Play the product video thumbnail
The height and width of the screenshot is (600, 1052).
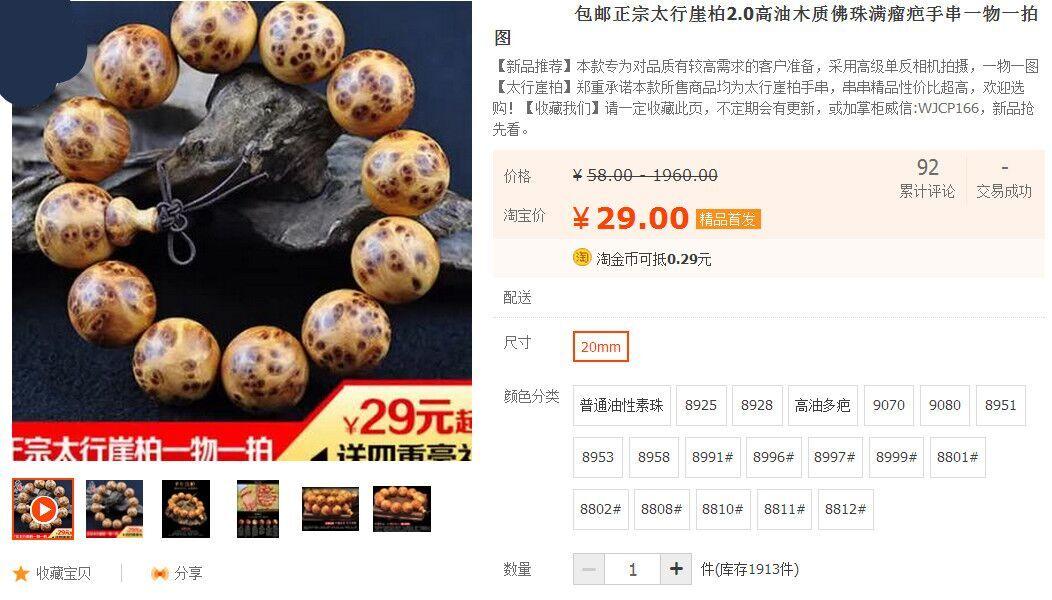[43, 509]
